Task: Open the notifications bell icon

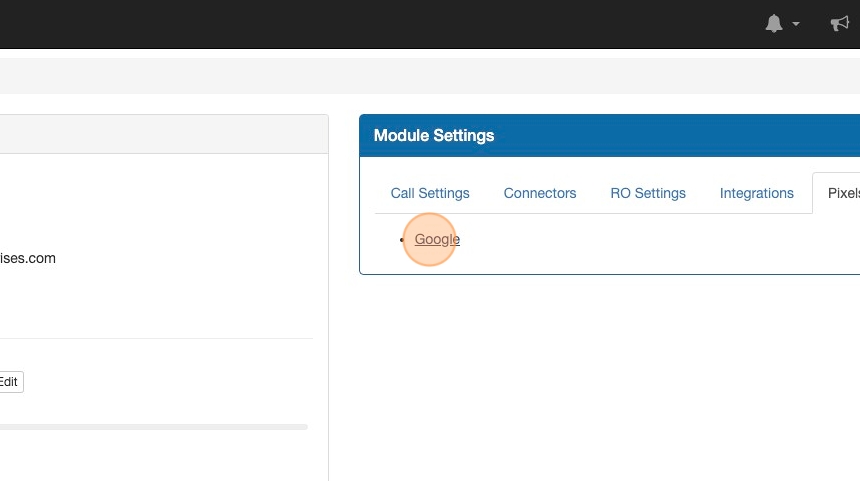Action: pyautogui.click(x=774, y=24)
